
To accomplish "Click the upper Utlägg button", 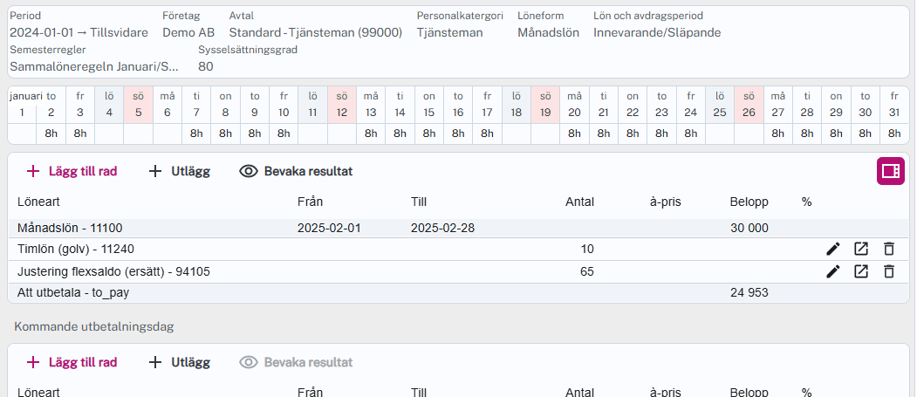I will 179,171.
